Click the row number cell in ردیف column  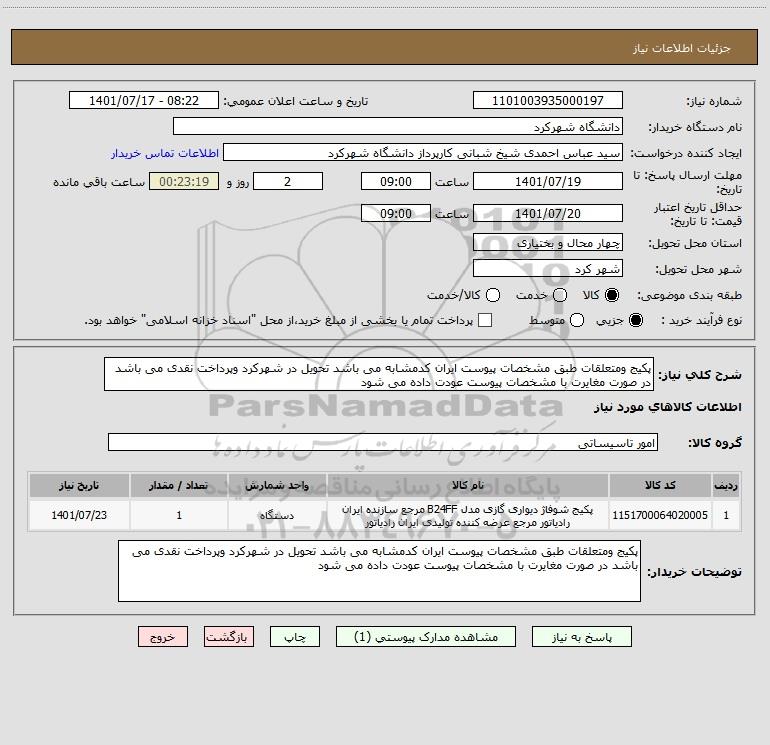(x=726, y=515)
